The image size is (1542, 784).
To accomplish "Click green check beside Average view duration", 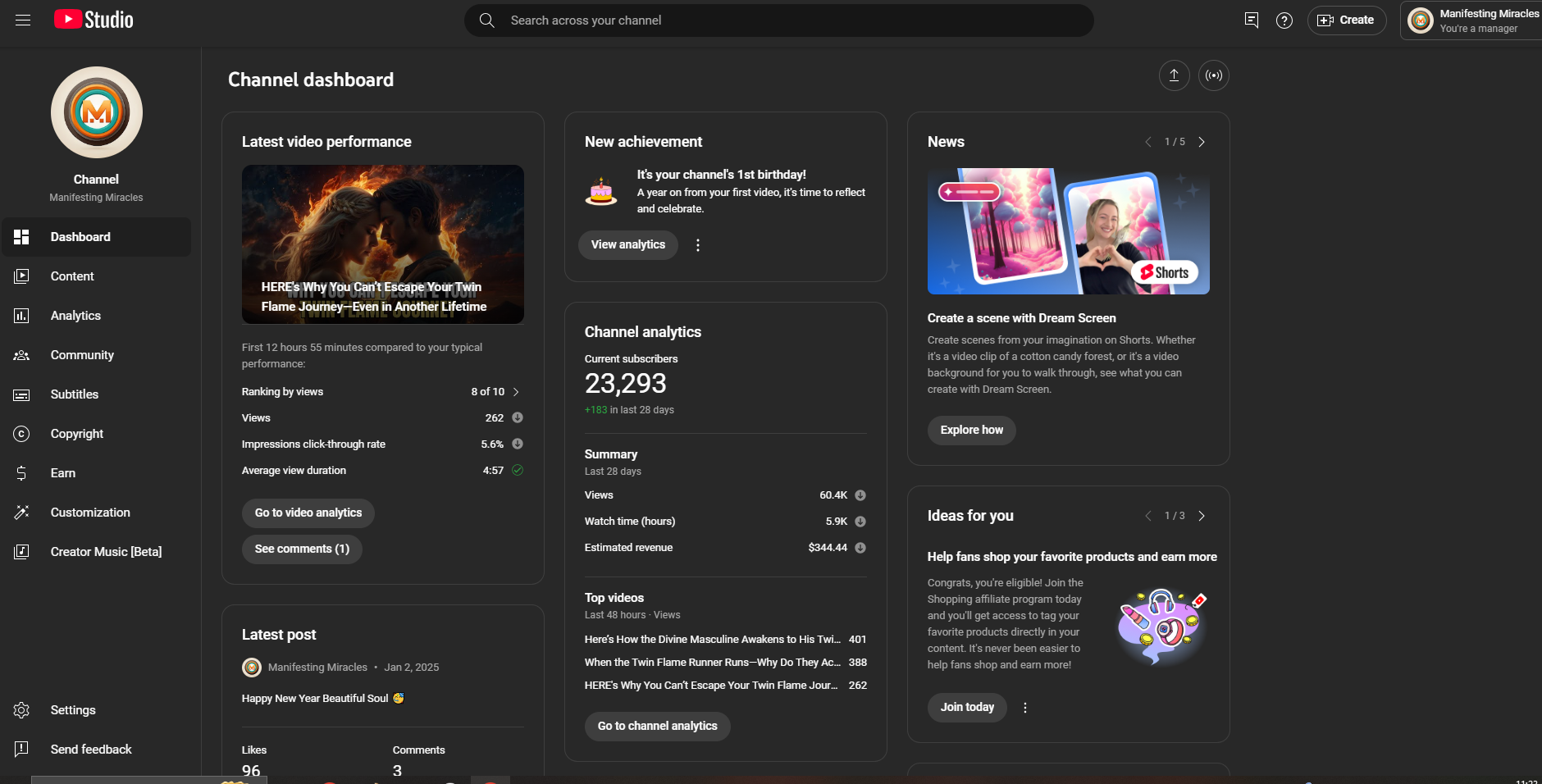I will pyautogui.click(x=518, y=470).
